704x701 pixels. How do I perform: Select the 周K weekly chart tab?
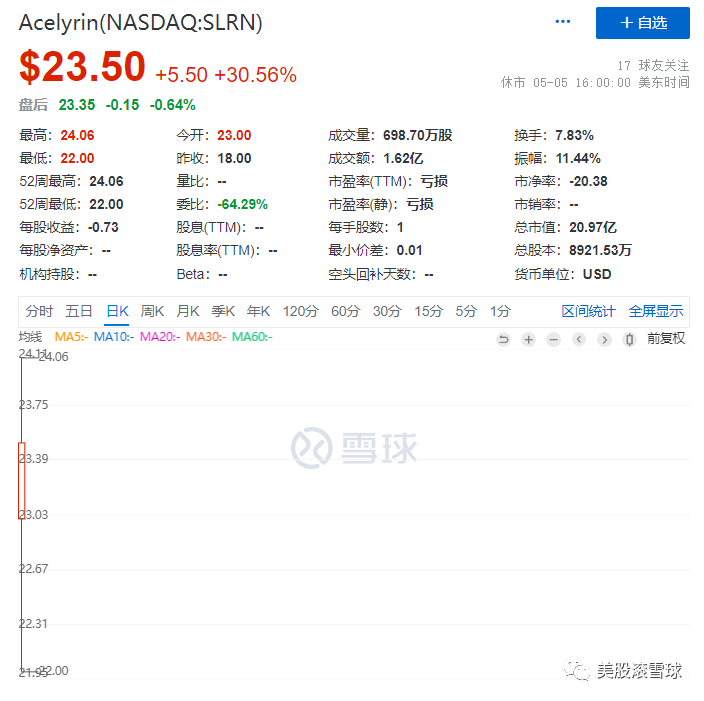coord(153,311)
